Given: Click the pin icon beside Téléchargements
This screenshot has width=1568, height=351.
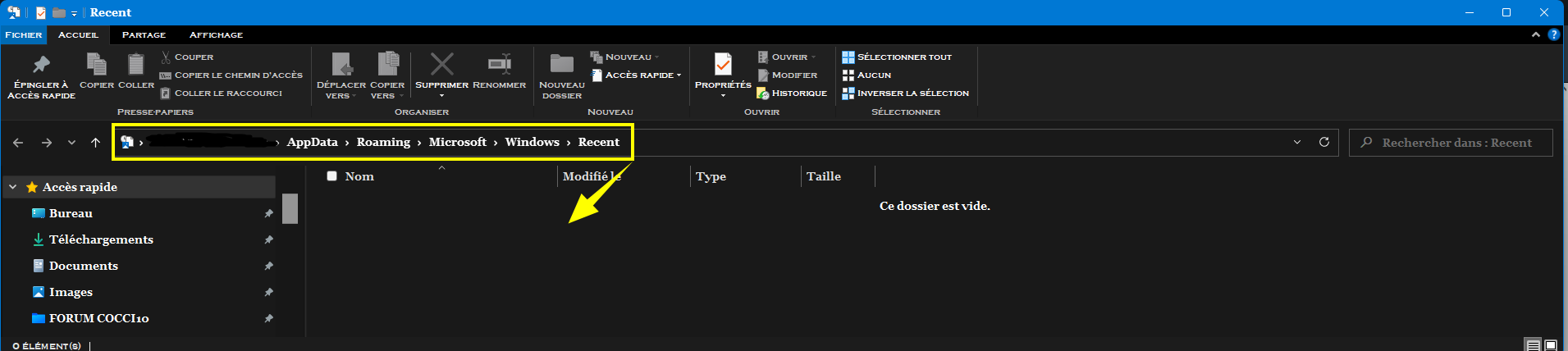Looking at the screenshot, I should click(x=268, y=239).
